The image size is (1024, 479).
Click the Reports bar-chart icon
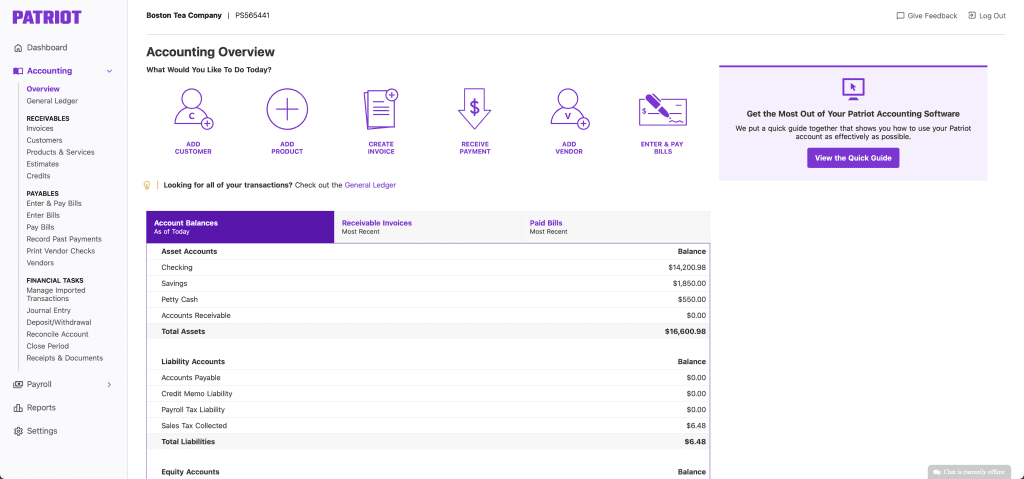pyautogui.click(x=18, y=408)
